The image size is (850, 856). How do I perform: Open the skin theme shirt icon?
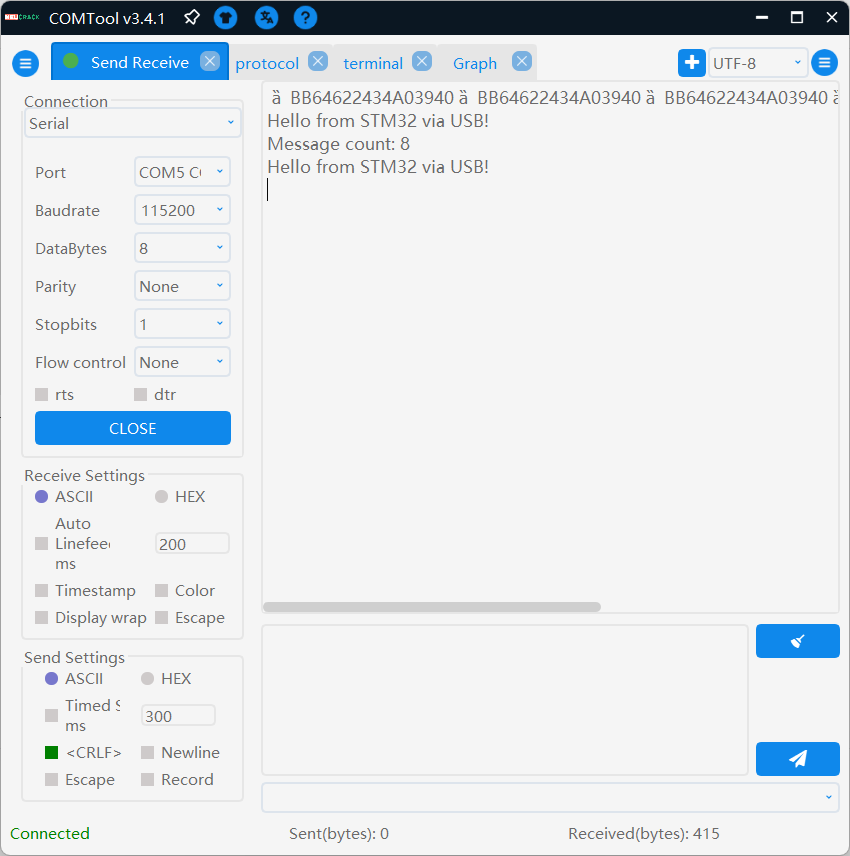[225, 18]
